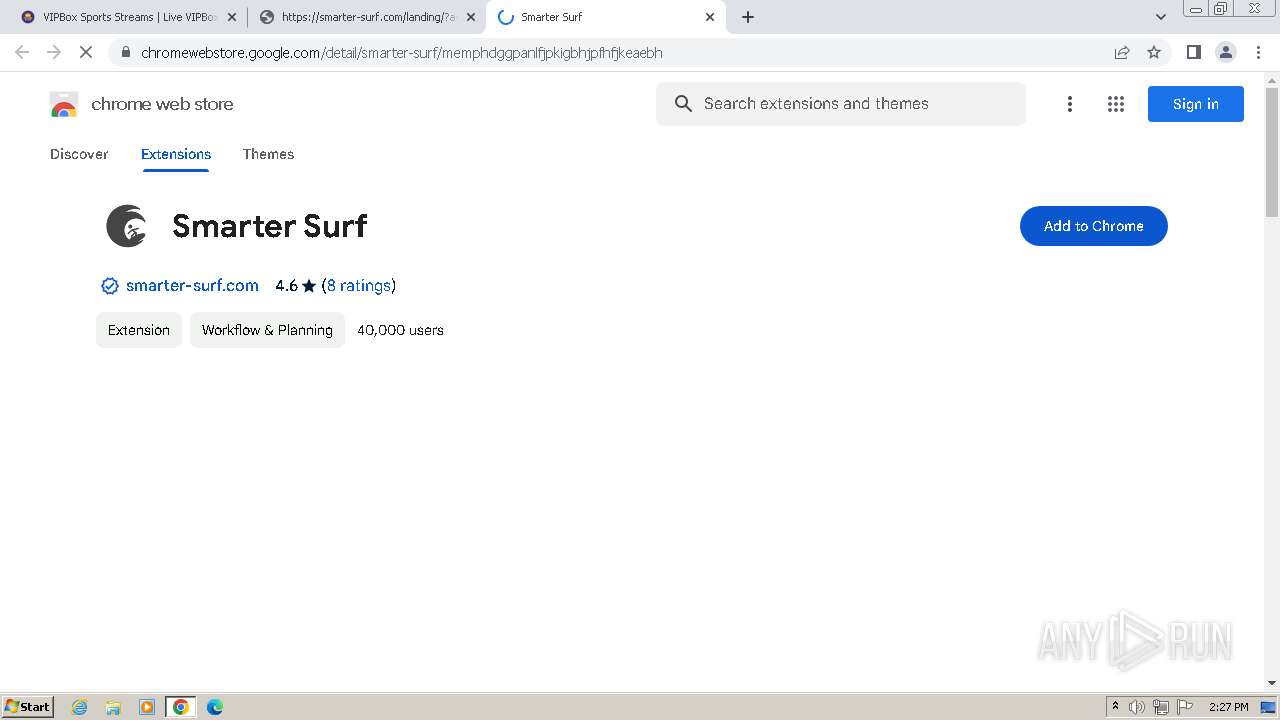
Task: Click Add to Chrome button
Action: click(1093, 226)
